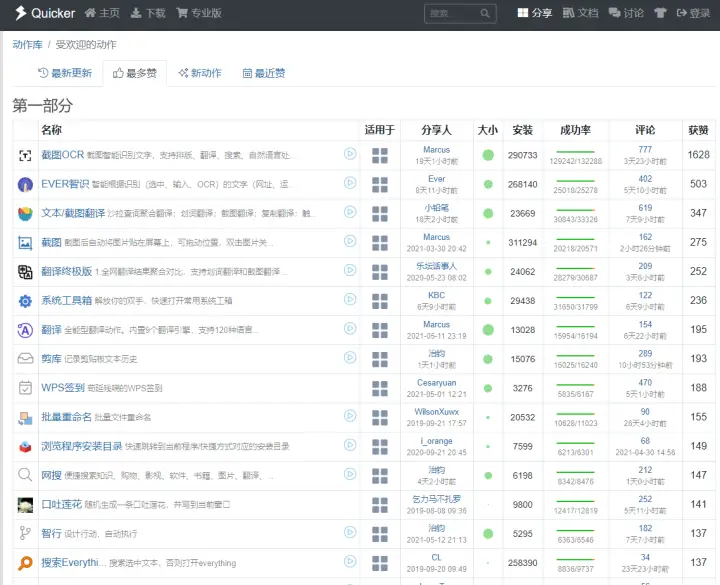Play preview for 截图 action
Viewport: 720px width, 585px height.
[350, 241]
